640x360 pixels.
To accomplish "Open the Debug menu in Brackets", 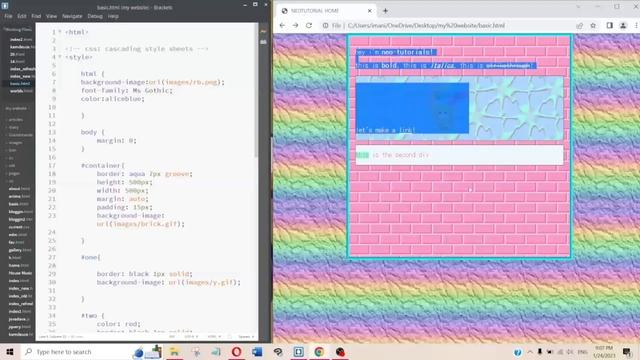I will (95, 16).
